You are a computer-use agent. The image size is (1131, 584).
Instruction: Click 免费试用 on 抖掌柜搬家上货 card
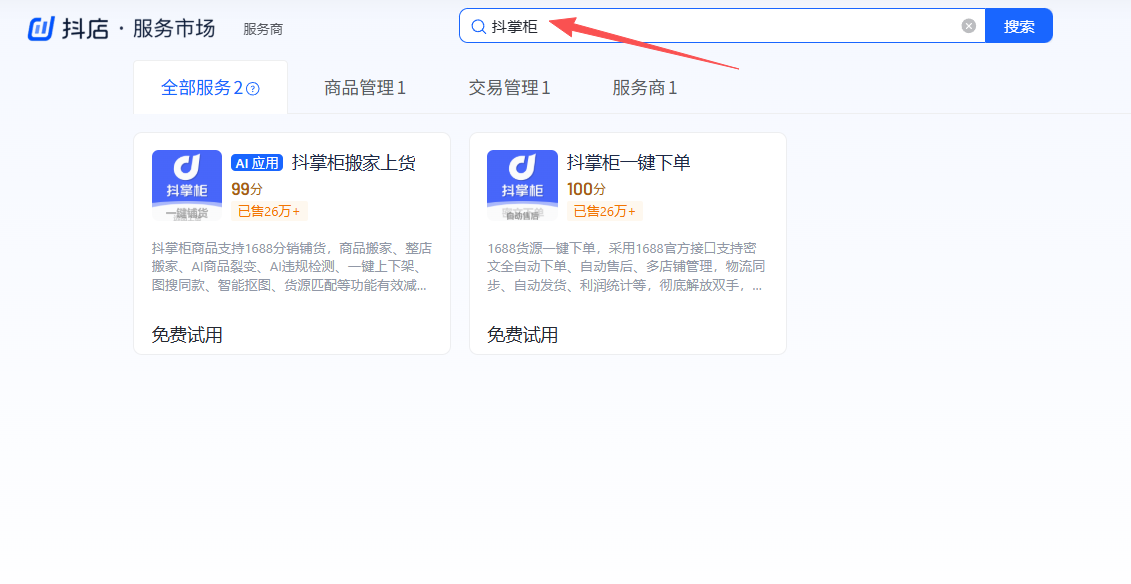pyautogui.click(x=187, y=335)
